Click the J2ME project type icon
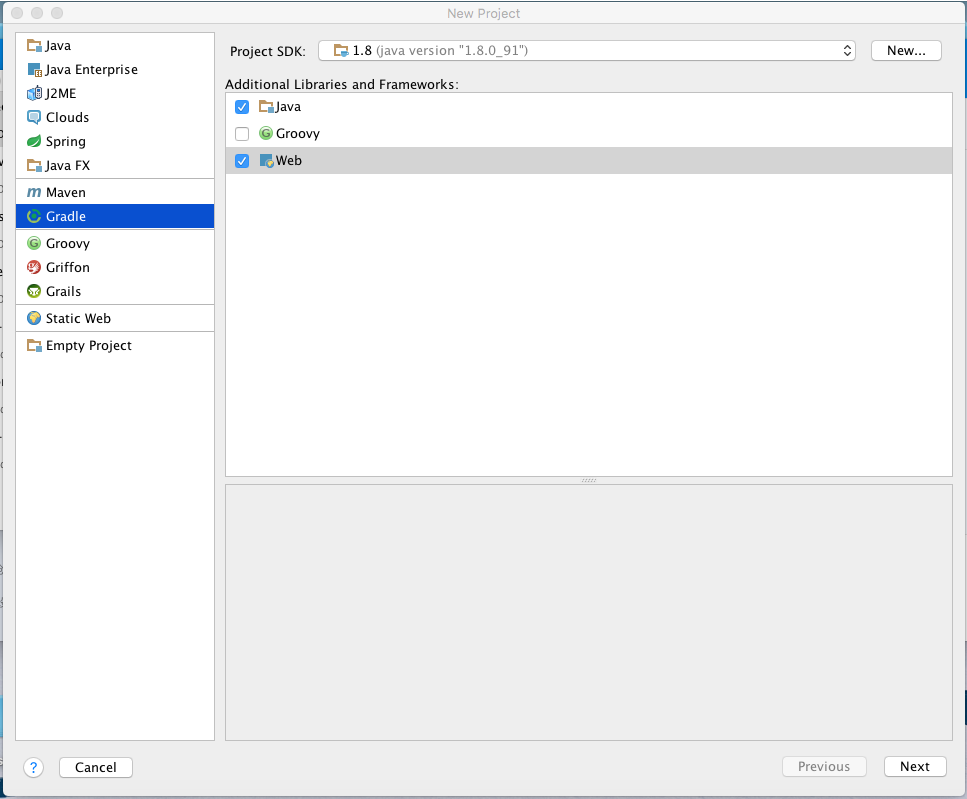 click(34, 94)
